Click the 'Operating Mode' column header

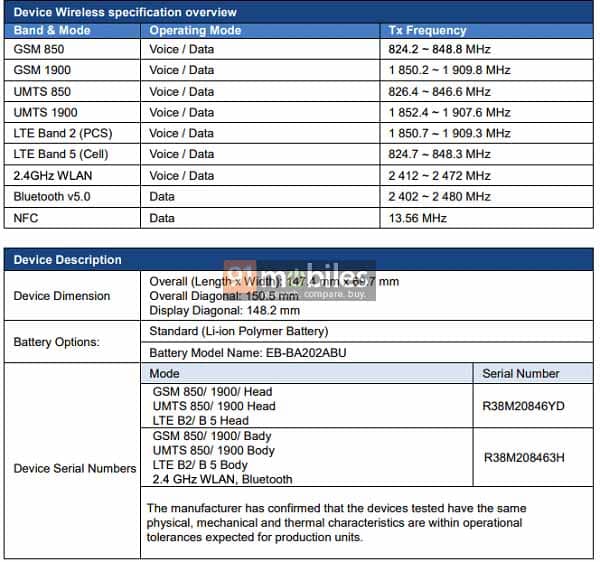click(195, 30)
